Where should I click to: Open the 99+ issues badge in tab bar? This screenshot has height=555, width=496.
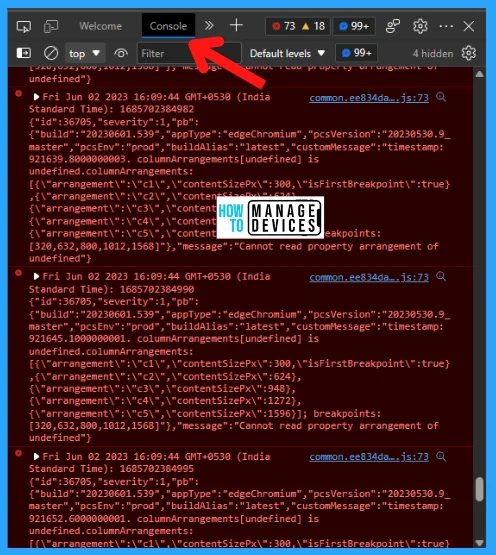354,26
